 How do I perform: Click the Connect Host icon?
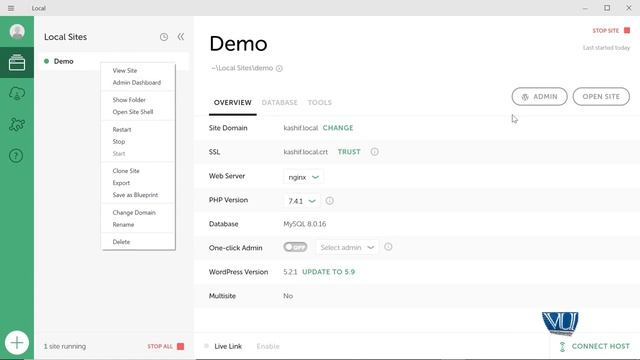(x=562, y=347)
